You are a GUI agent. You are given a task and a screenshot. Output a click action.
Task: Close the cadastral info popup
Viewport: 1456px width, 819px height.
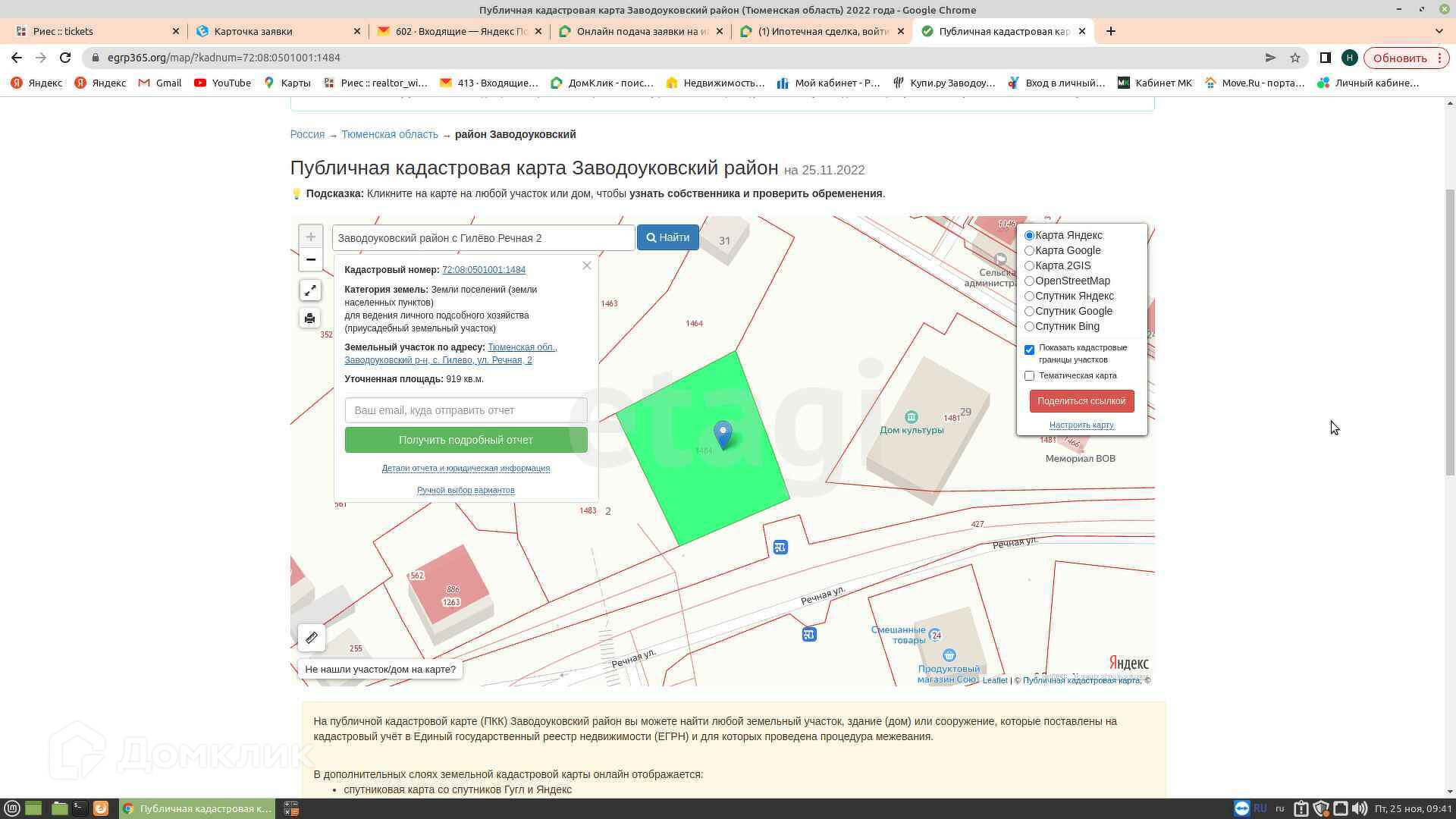586,265
